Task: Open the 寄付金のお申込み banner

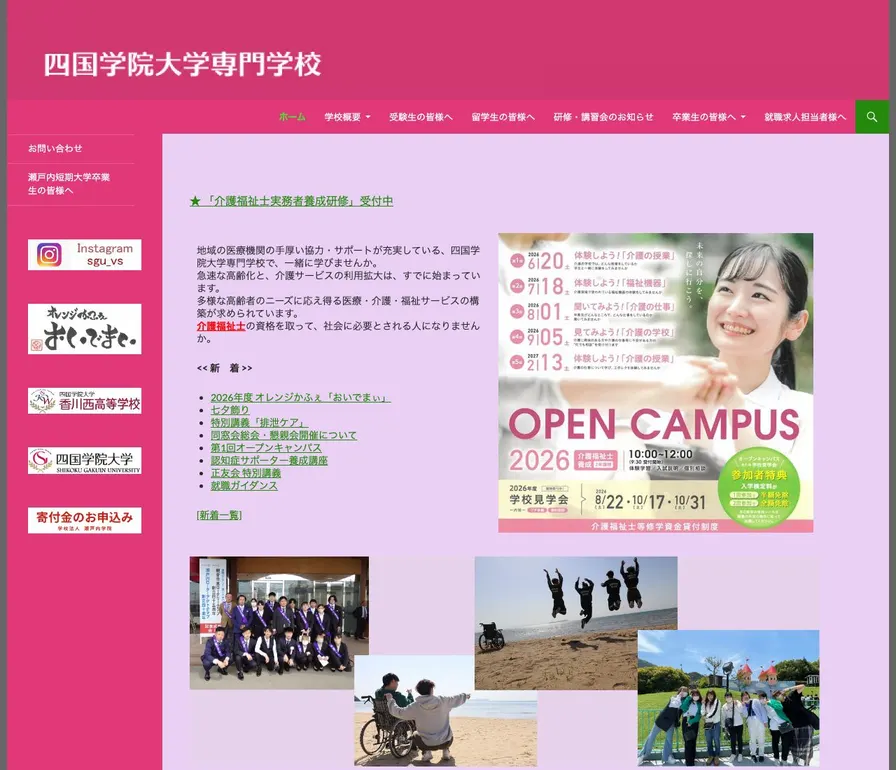Action: pyautogui.click(x=85, y=520)
